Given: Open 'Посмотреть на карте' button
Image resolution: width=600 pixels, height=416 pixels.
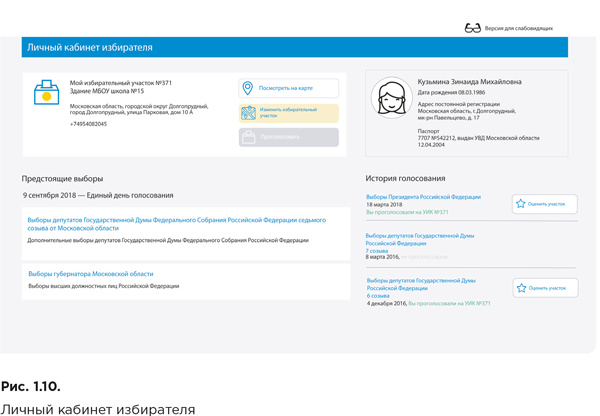Looking at the screenshot, I should click(x=289, y=88).
